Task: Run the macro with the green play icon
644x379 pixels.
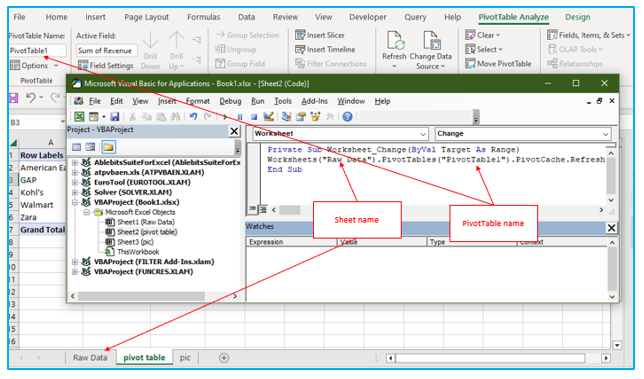Action: click(x=225, y=117)
